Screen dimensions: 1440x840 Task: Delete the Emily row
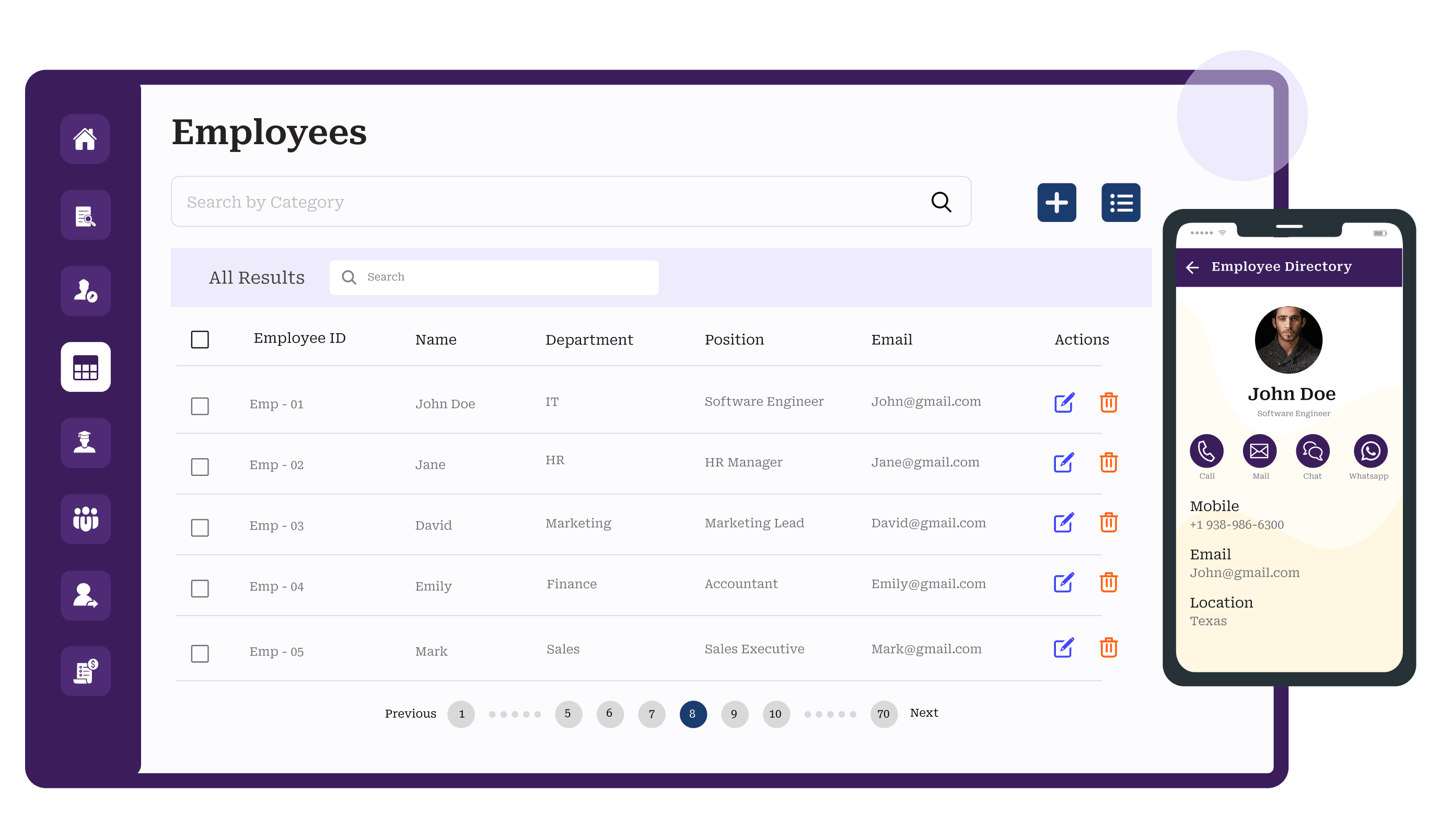[1109, 582]
